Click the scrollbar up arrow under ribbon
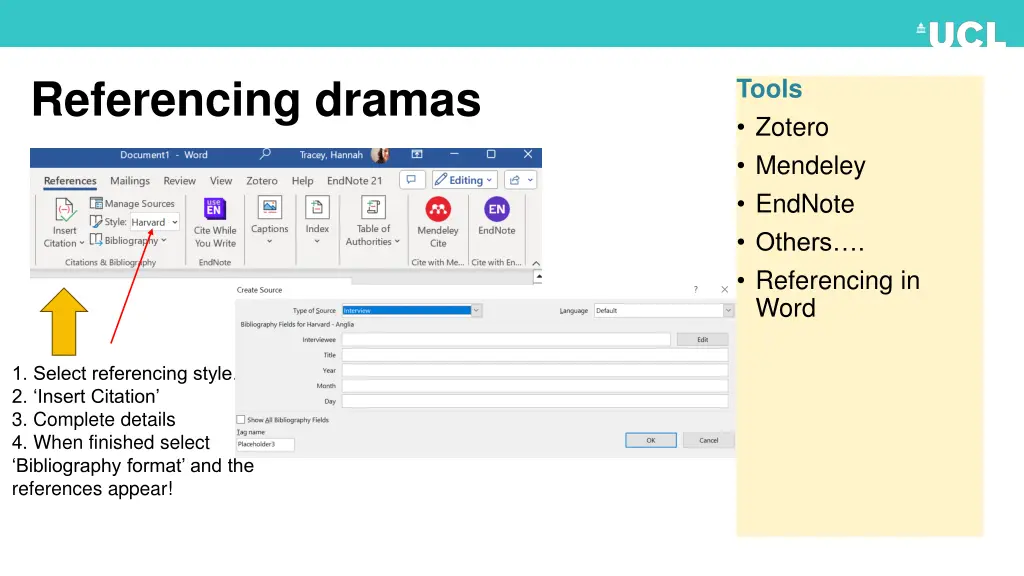1024x576 pixels. (538, 276)
